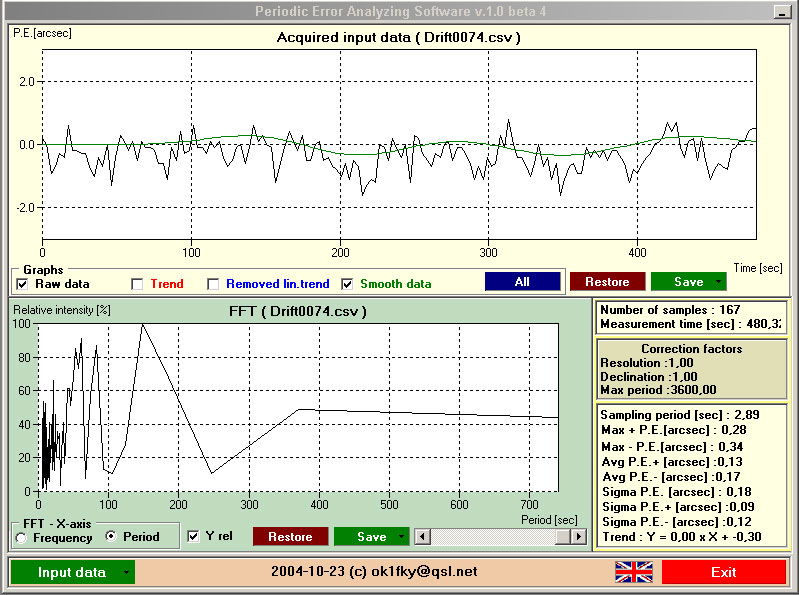Click the 'Max + P.E.[arcsec] : 0,28' text
Image resolution: width=799 pixels, height=595 pixels.
point(674,430)
